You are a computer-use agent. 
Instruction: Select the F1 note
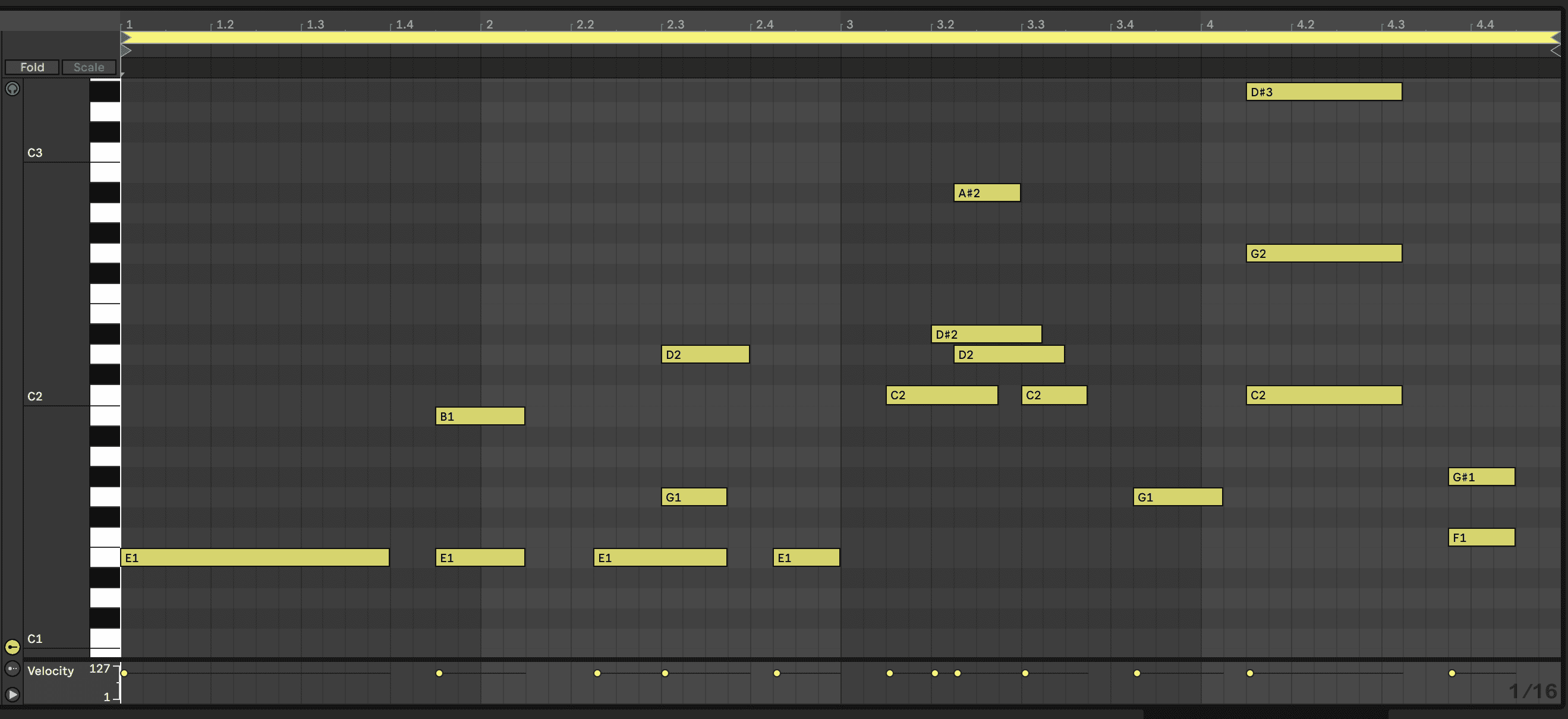point(1481,538)
